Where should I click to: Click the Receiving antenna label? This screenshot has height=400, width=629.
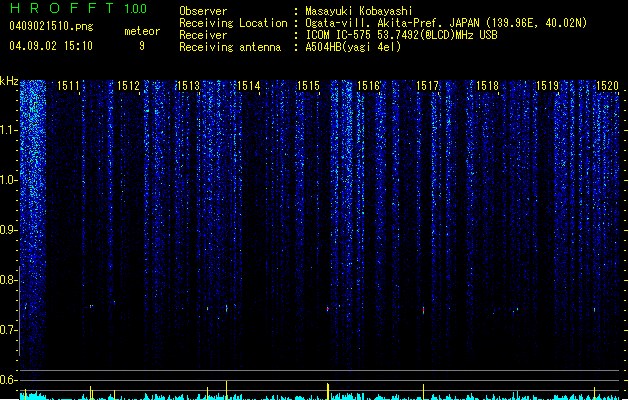pyautogui.click(x=230, y=47)
